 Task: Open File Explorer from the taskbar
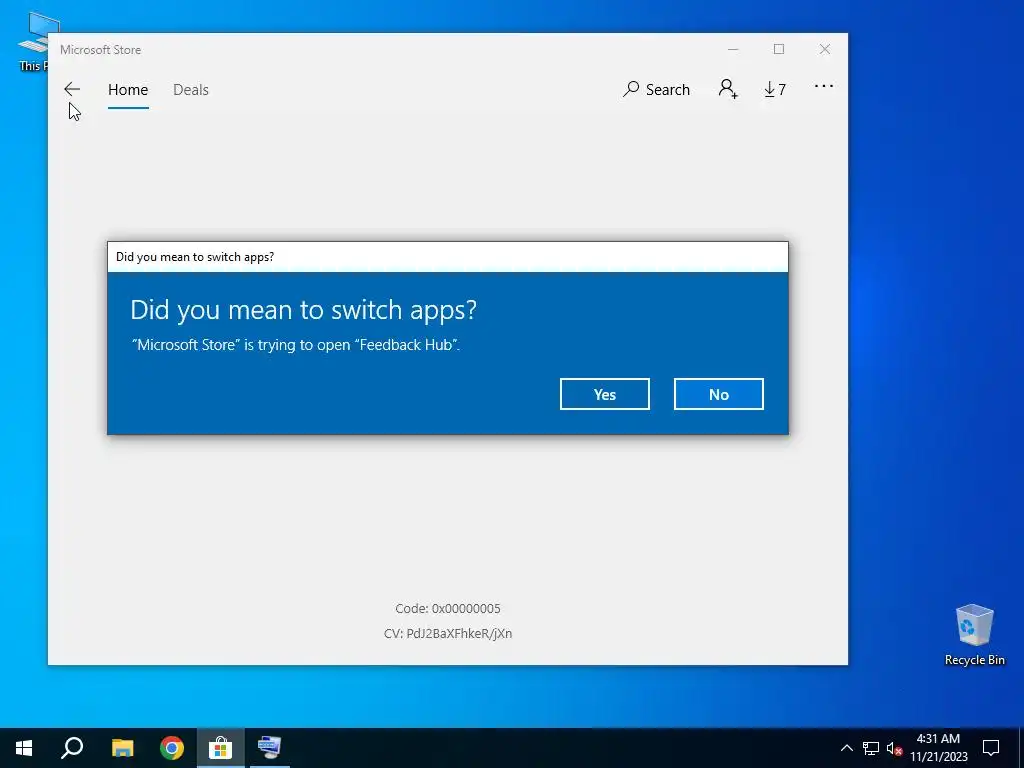coord(122,748)
